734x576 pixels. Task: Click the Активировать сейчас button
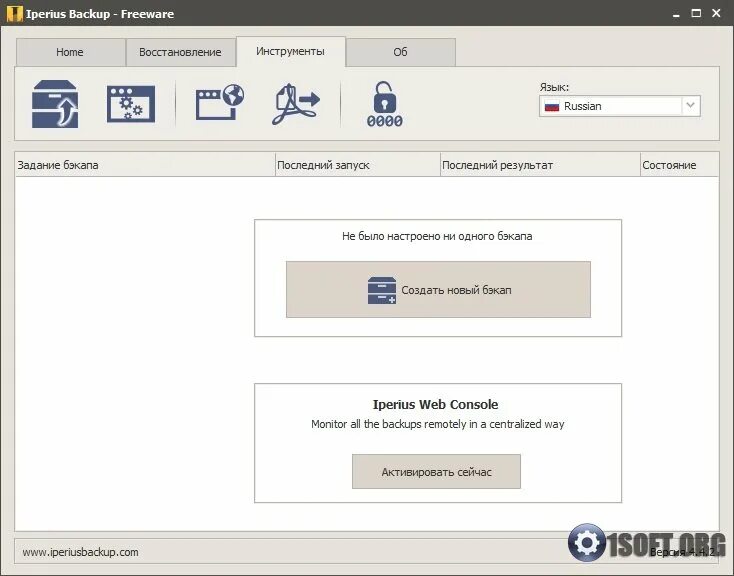[x=436, y=472]
